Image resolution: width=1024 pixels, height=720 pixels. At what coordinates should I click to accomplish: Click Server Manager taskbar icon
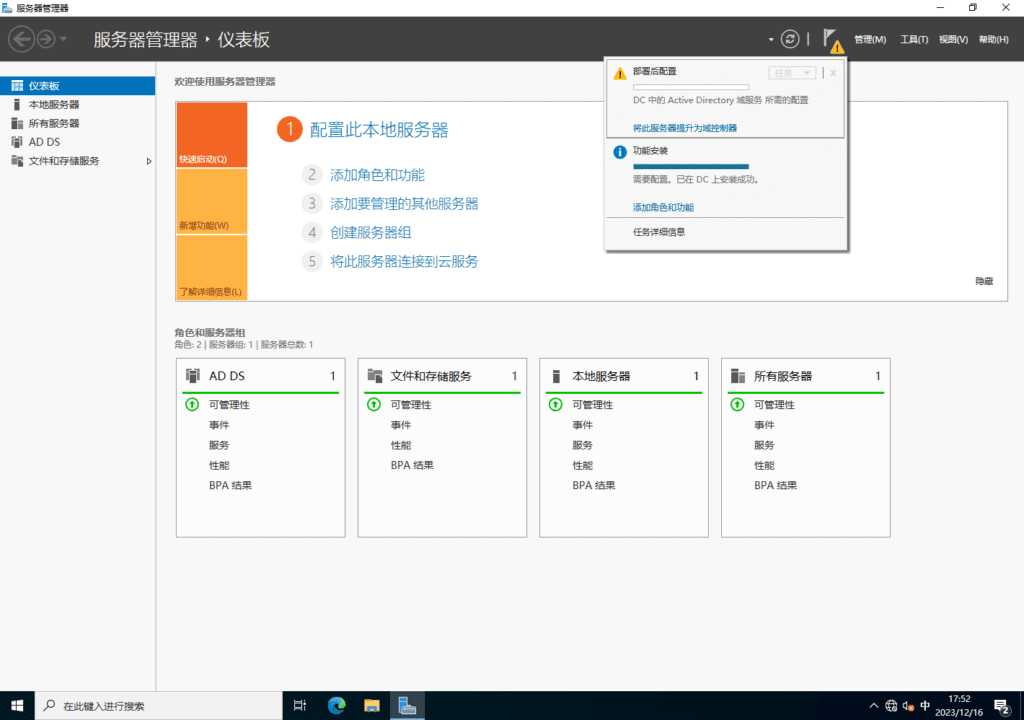click(x=408, y=706)
